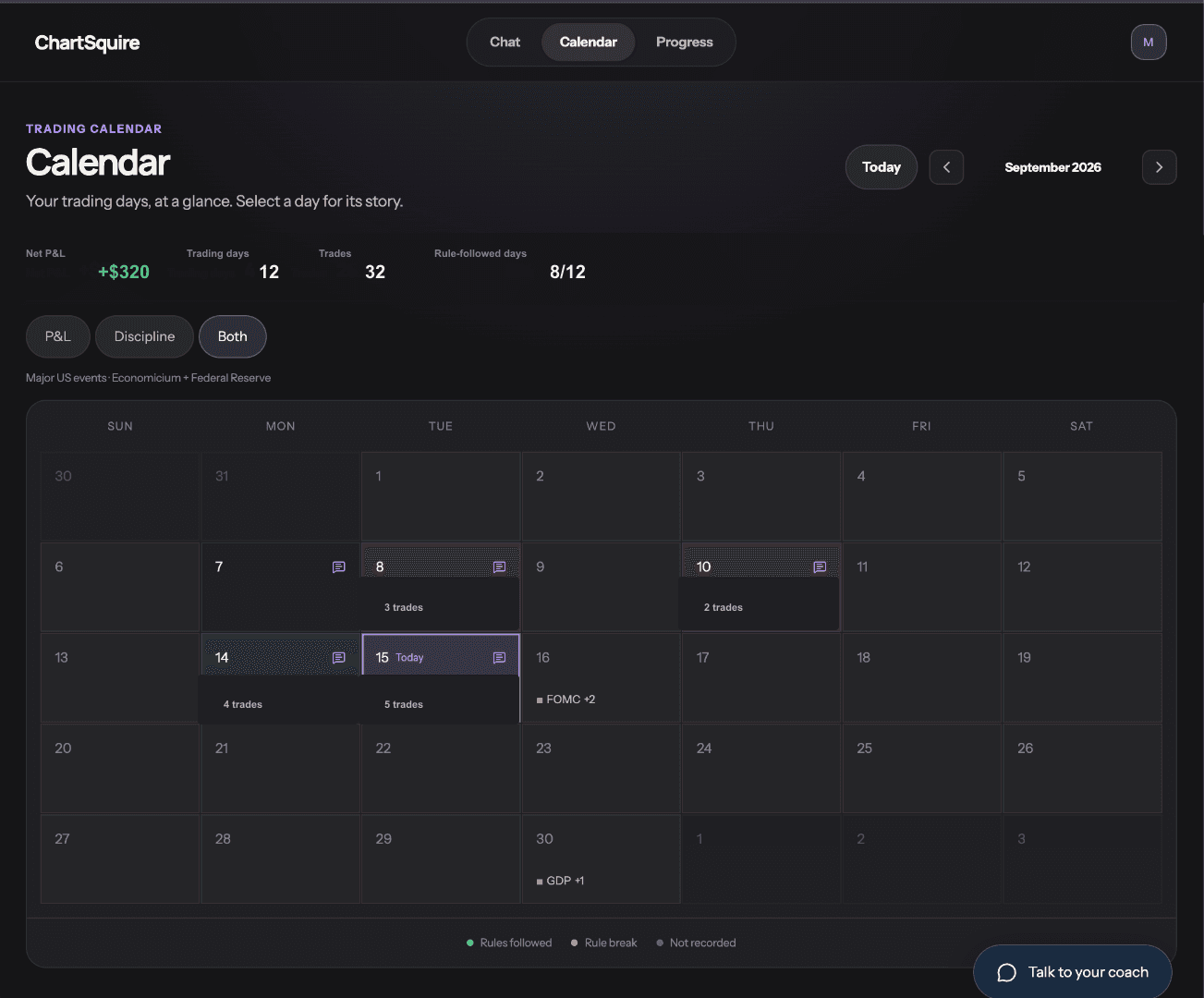This screenshot has width=1204, height=998.
Task: Select day 20 in the calendar
Action: [120, 768]
